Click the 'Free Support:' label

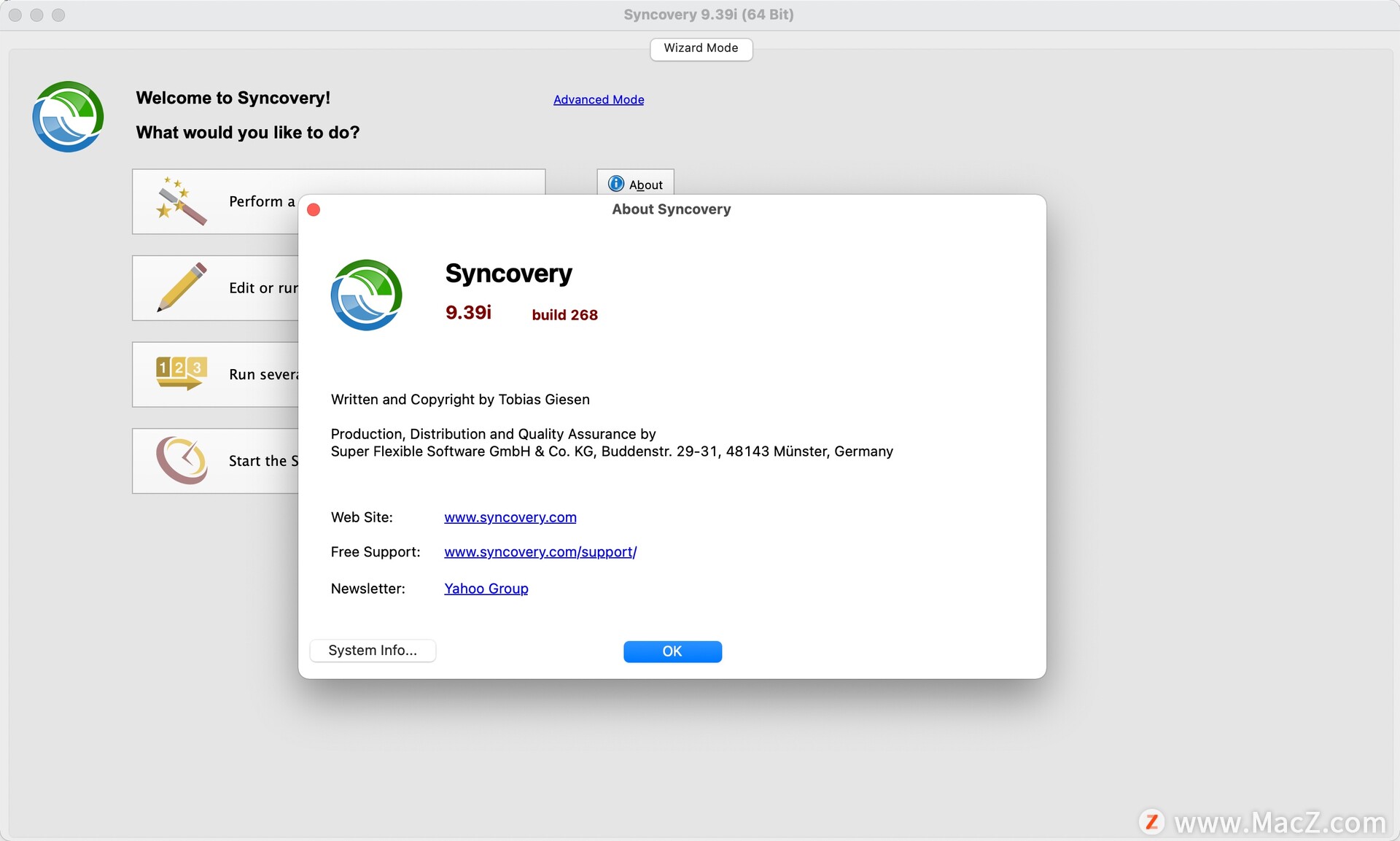[x=376, y=552]
